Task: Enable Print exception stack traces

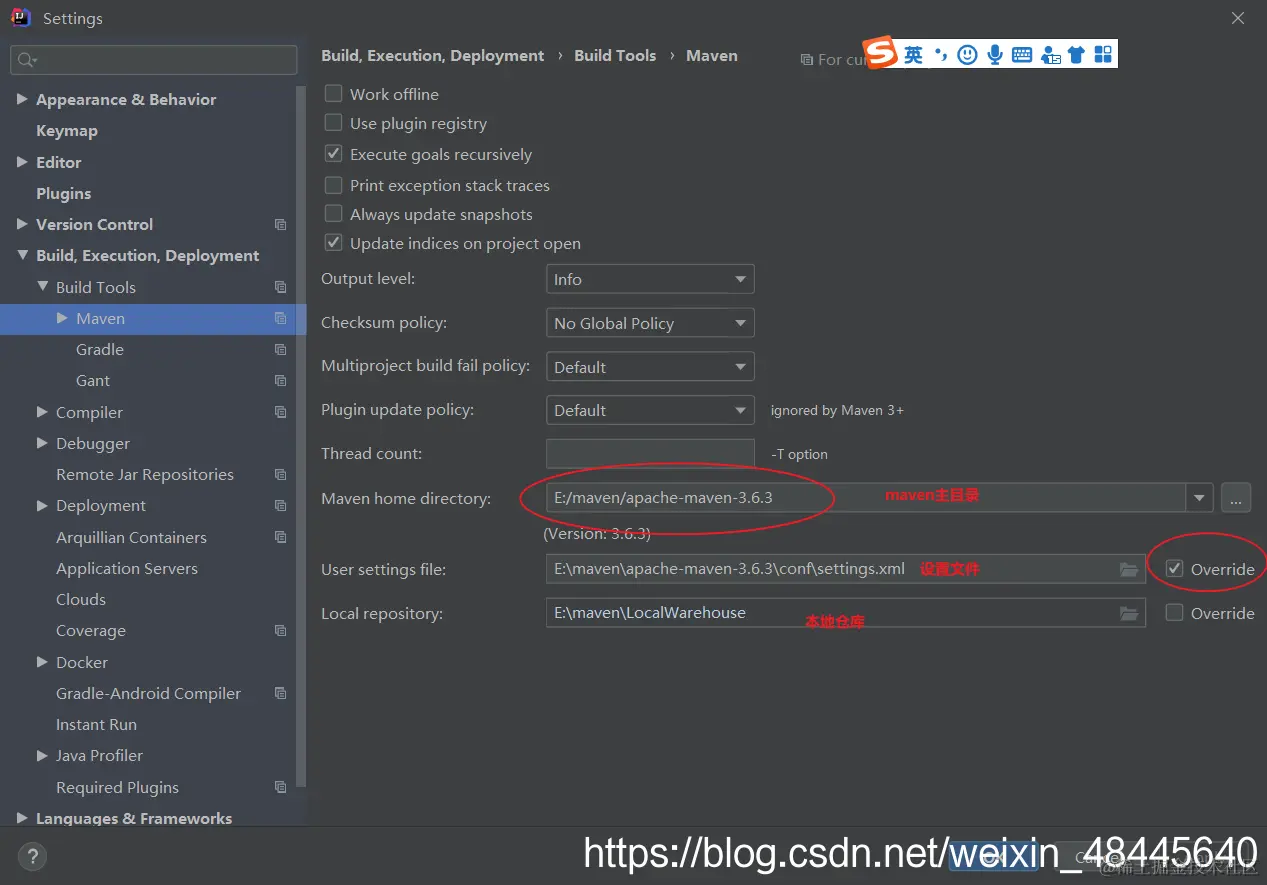Action: (333, 185)
